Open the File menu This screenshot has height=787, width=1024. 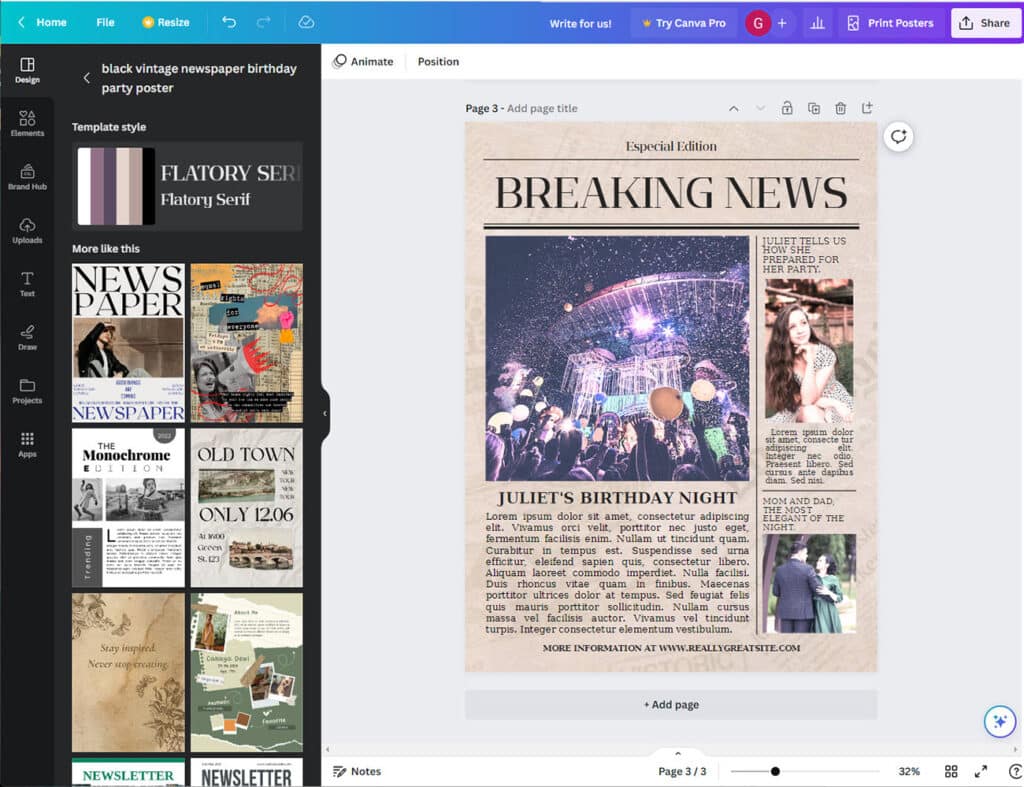click(x=105, y=22)
